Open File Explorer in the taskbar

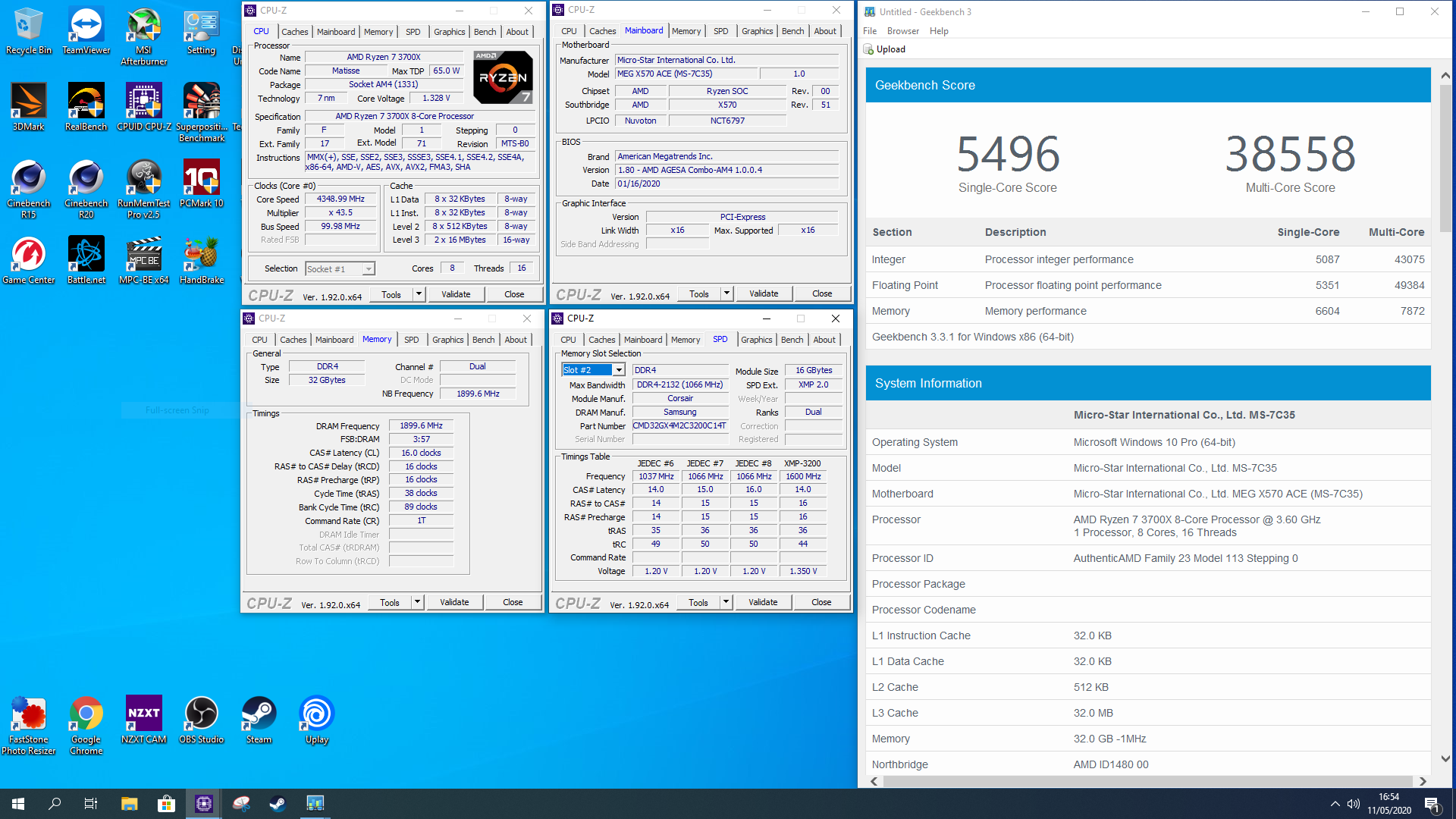click(129, 804)
